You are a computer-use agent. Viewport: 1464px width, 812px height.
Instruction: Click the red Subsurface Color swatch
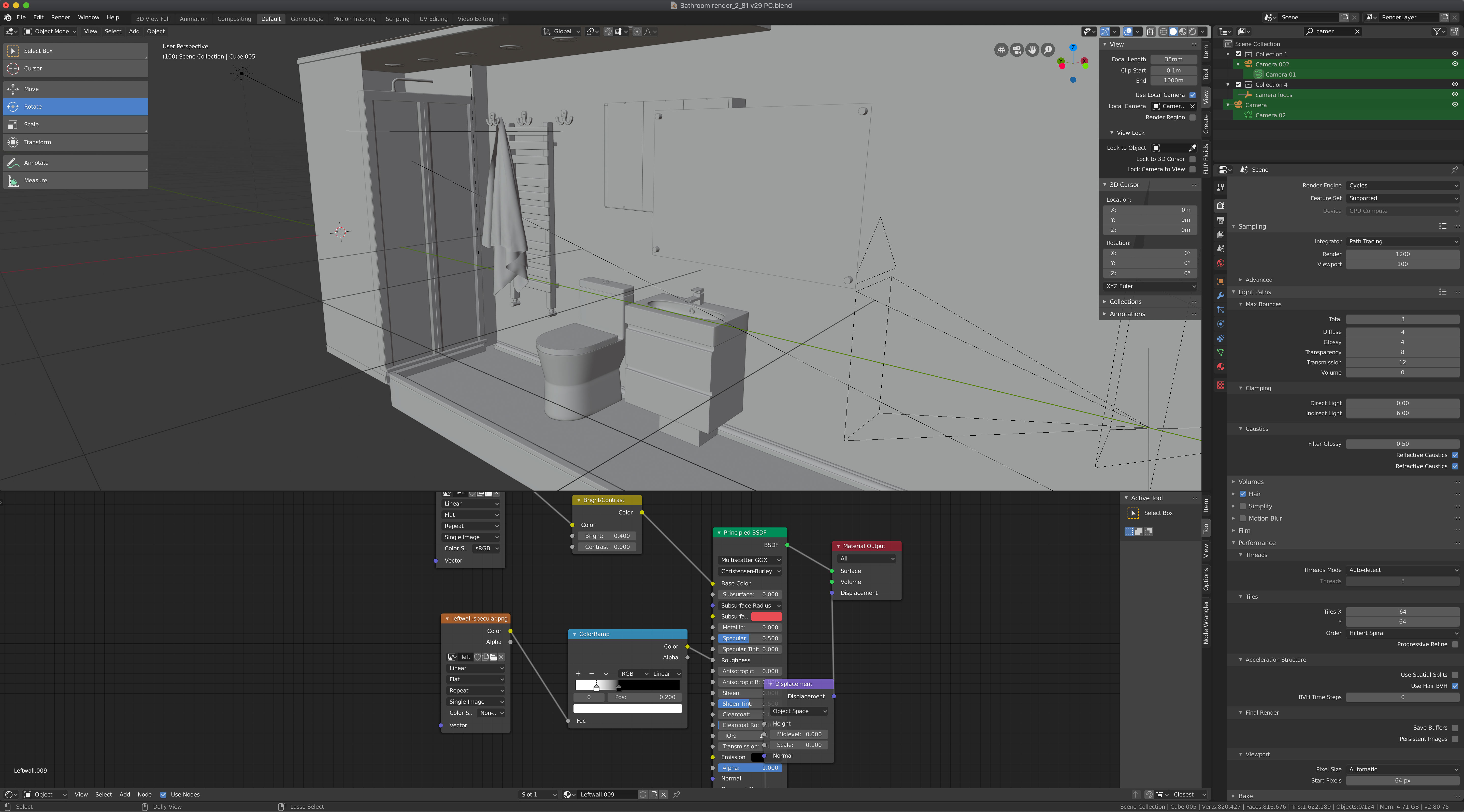766,616
